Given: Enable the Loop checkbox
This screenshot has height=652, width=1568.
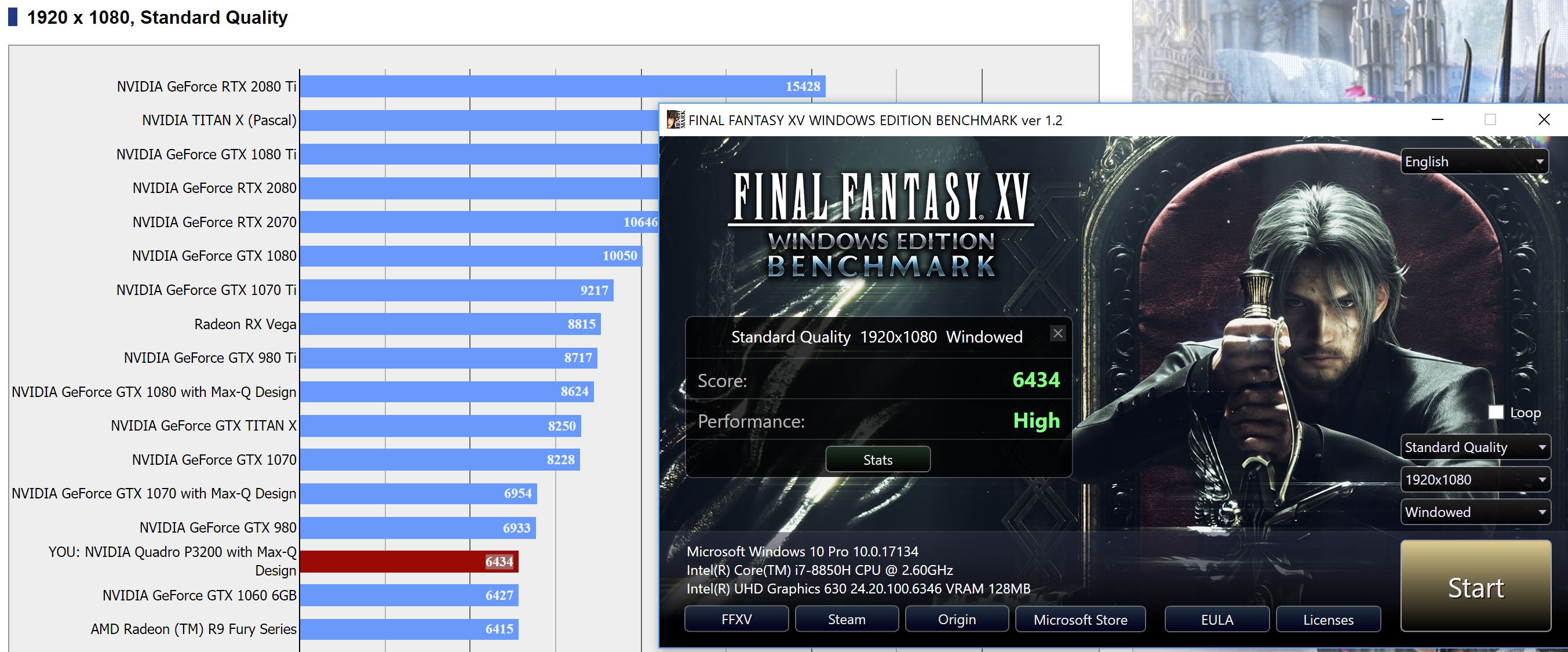Looking at the screenshot, I should pos(1496,412).
